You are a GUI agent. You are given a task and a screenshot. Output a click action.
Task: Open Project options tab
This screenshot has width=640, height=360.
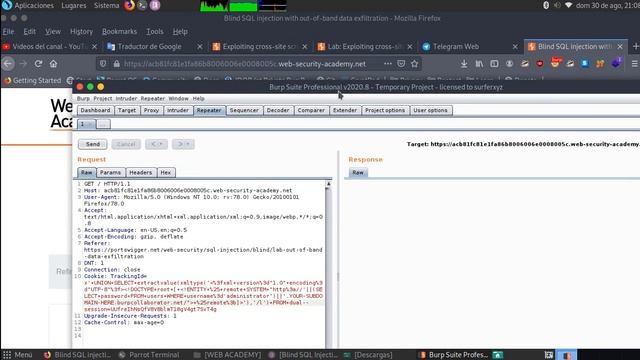(x=385, y=110)
